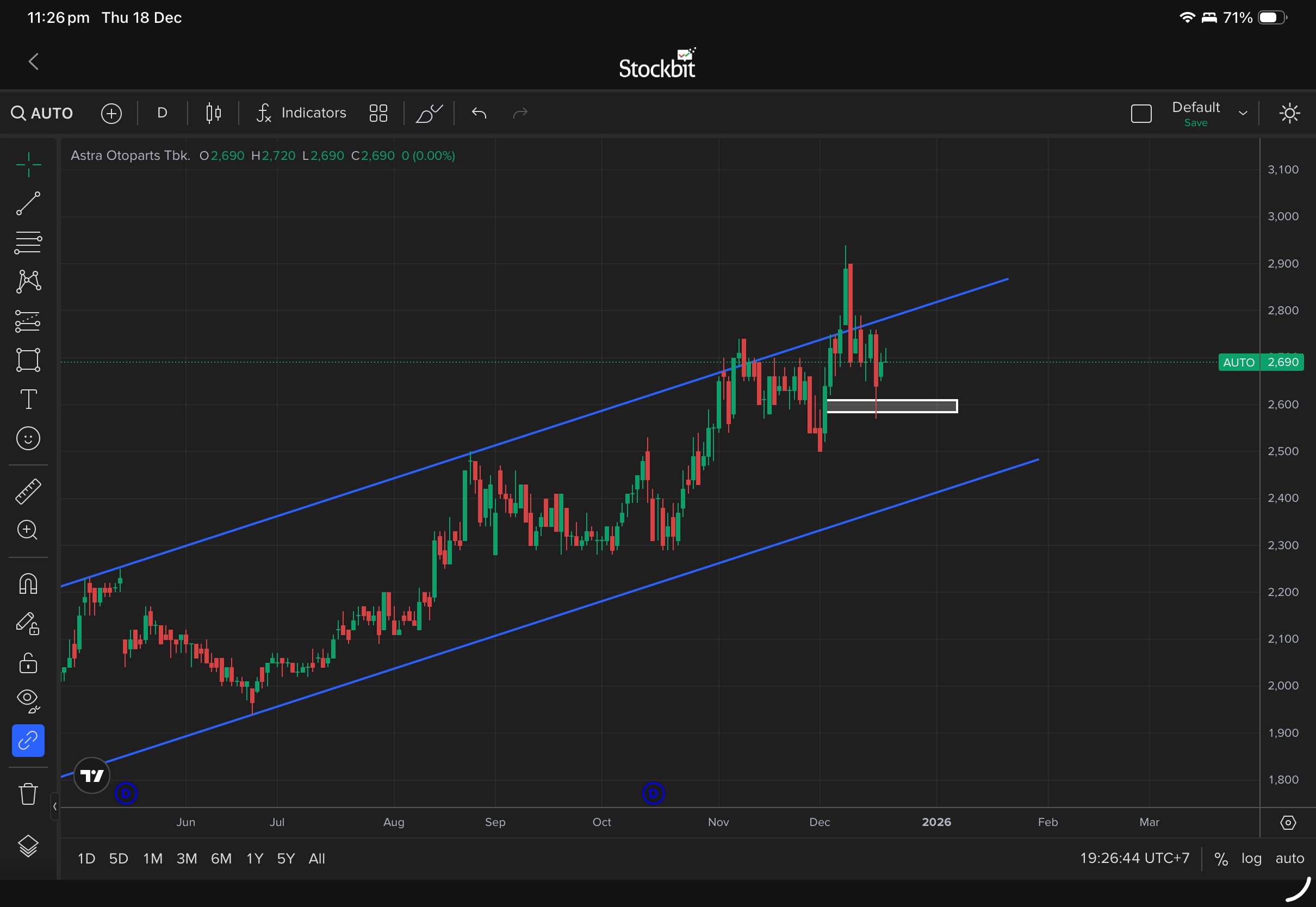Select the text annotation tool
1316x907 pixels.
28,399
